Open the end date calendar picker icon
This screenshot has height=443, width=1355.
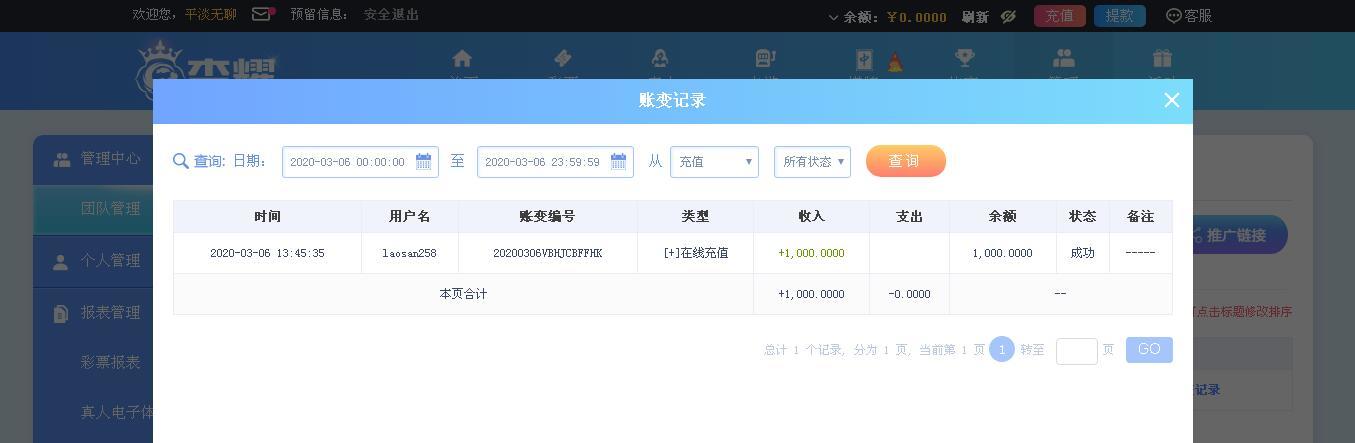[618, 162]
